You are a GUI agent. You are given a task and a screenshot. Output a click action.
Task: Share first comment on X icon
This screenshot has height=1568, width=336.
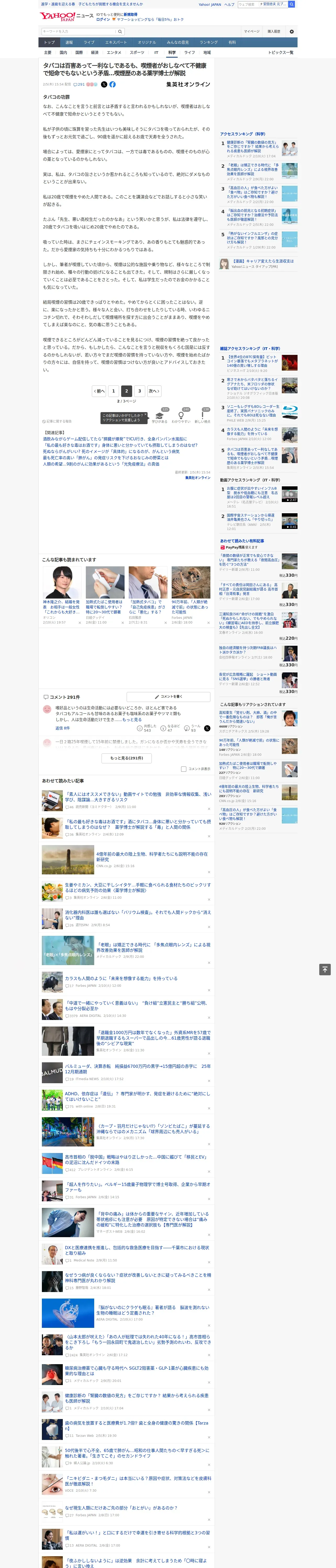coord(207,728)
